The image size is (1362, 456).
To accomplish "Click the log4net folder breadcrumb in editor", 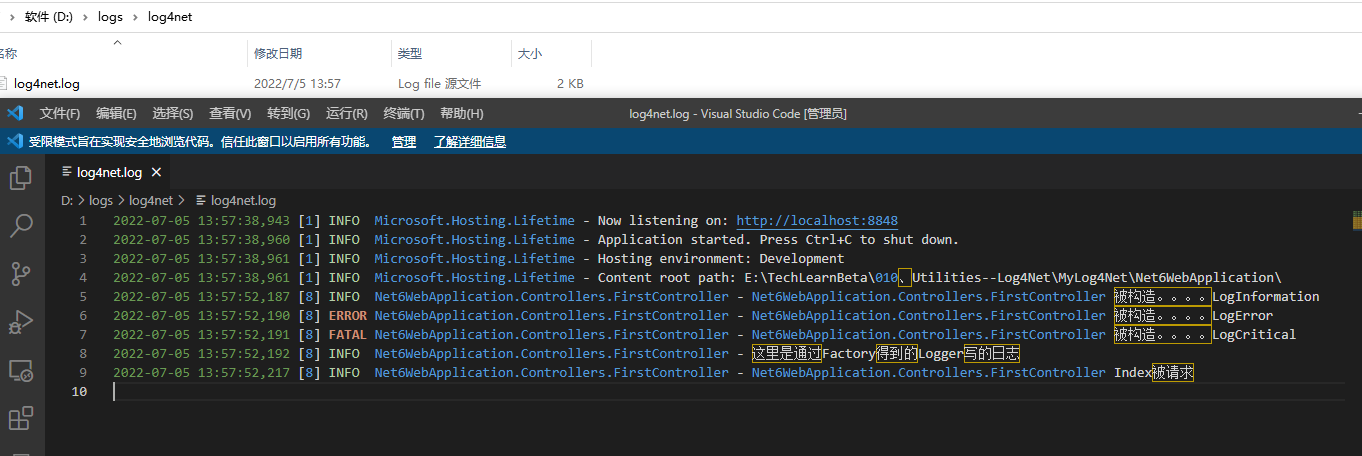I will pyautogui.click(x=151, y=201).
